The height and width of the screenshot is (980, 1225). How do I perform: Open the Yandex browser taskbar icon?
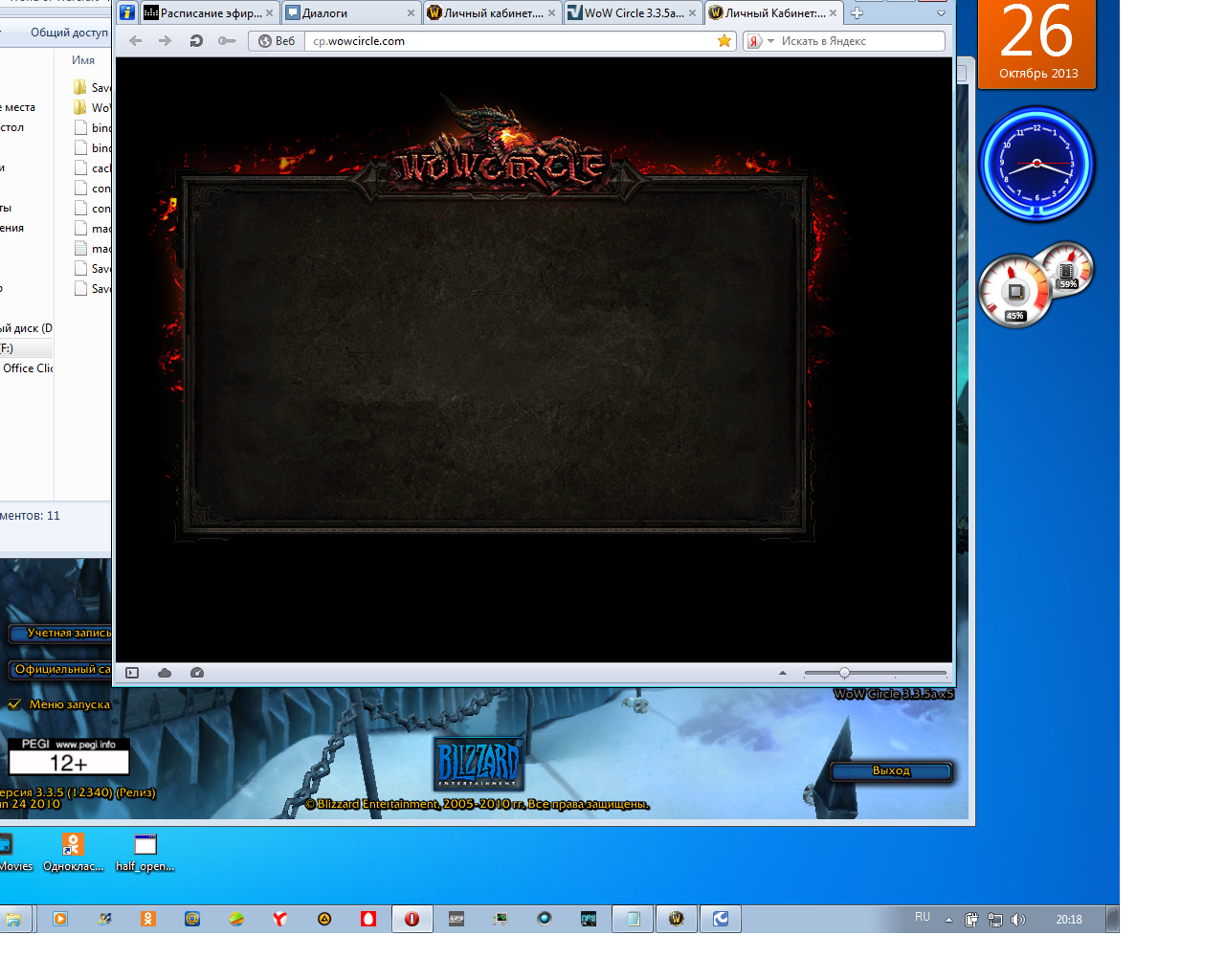280,919
